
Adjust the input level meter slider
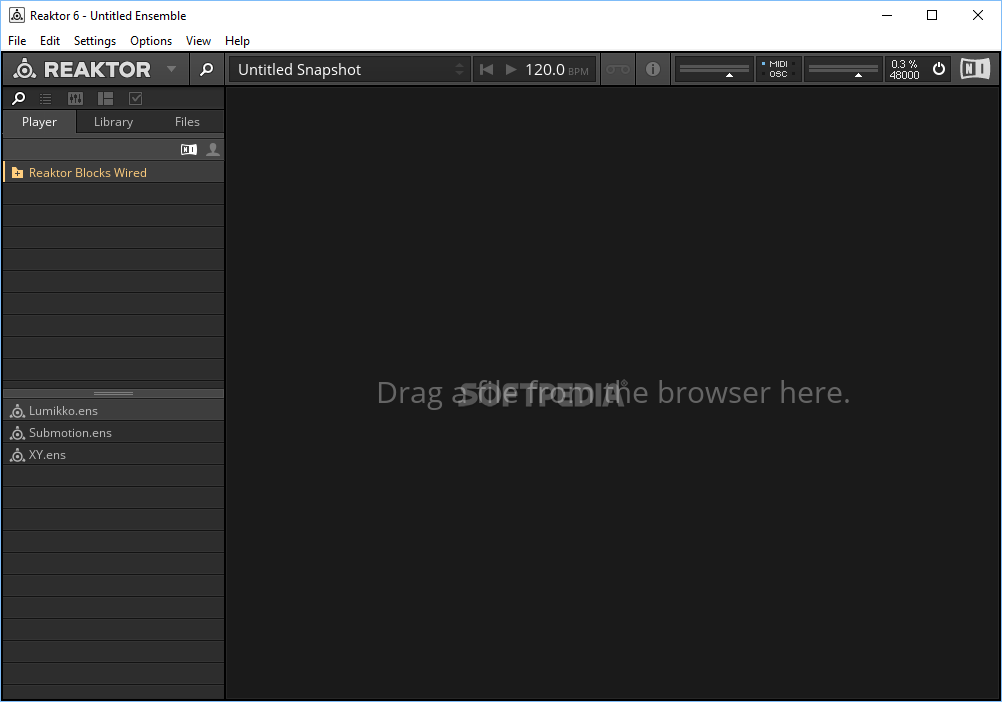click(x=714, y=70)
